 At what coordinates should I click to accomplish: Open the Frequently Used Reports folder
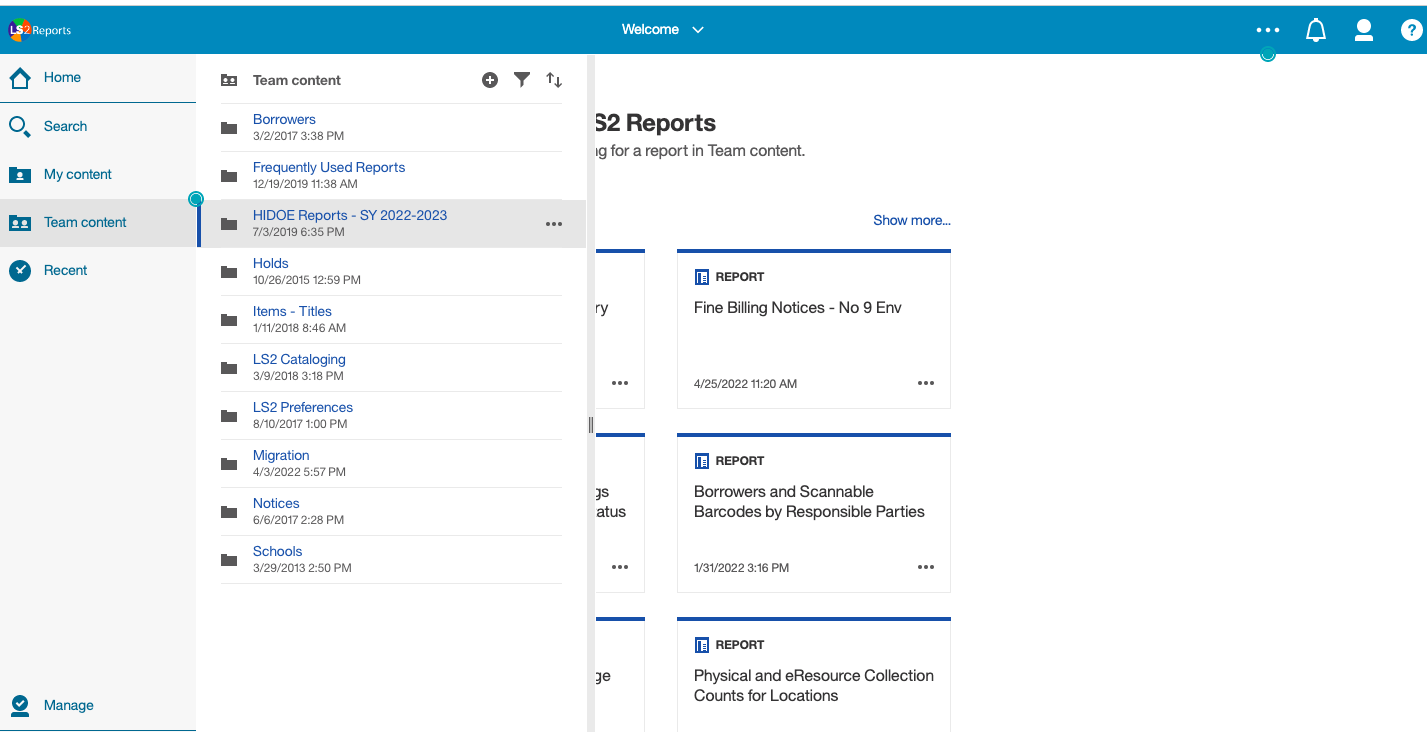click(329, 167)
